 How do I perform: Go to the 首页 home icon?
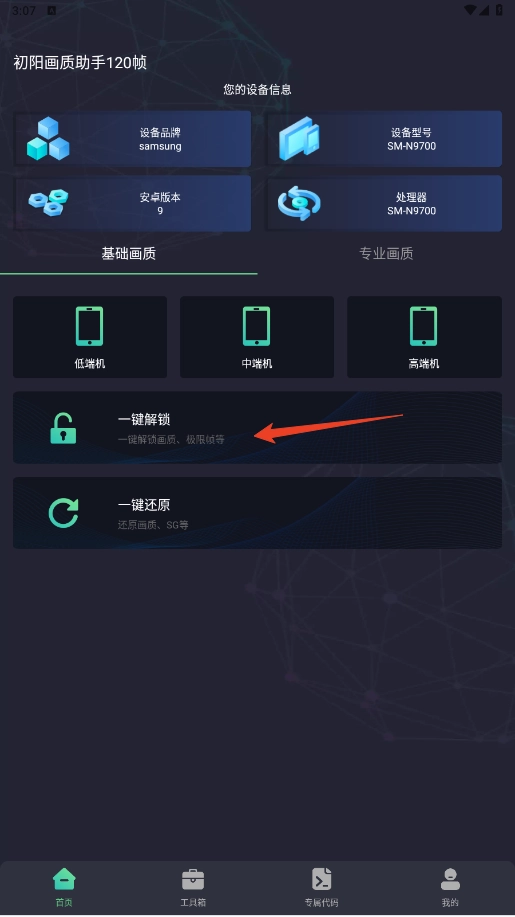pos(64,878)
